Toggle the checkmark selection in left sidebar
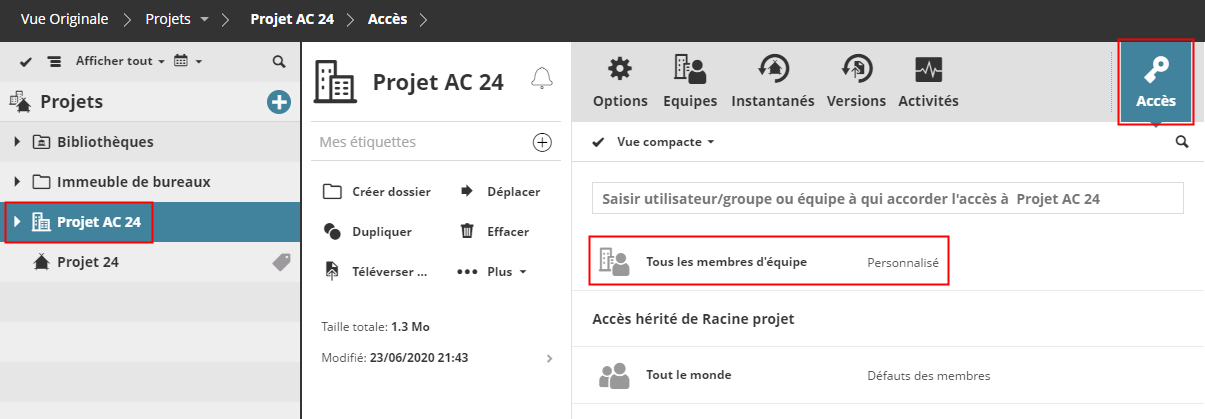The height and width of the screenshot is (419, 1205). click(x=26, y=62)
